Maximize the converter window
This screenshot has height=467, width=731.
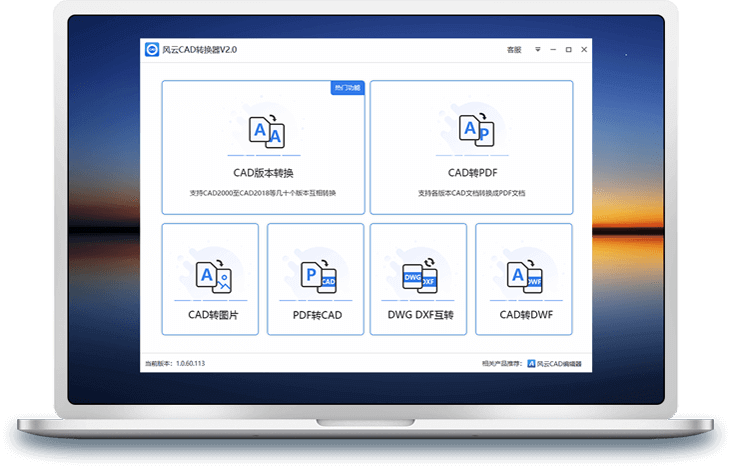point(568,49)
